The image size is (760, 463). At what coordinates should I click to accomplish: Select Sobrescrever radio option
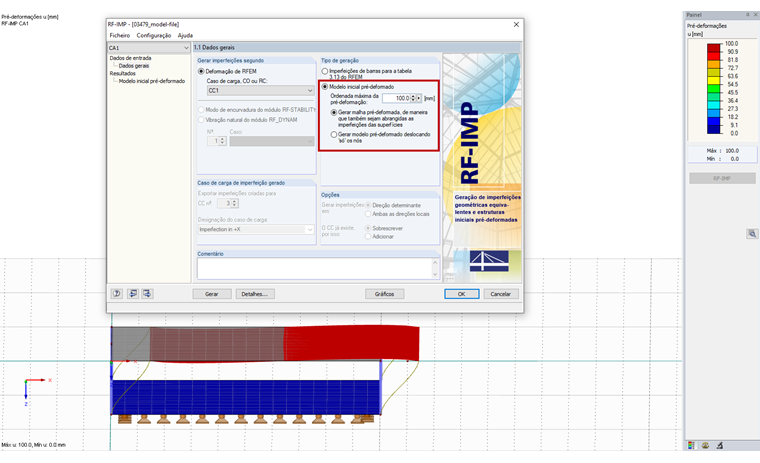[x=368, y=228]
